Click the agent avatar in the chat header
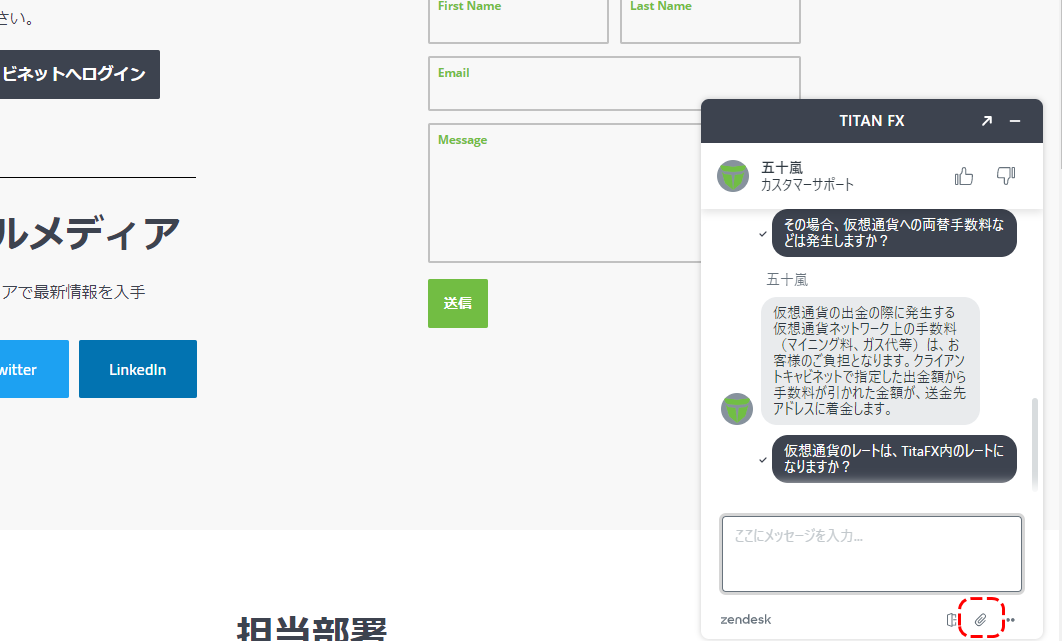Viewport: 1062px width, 641px height. coord(733,176)
